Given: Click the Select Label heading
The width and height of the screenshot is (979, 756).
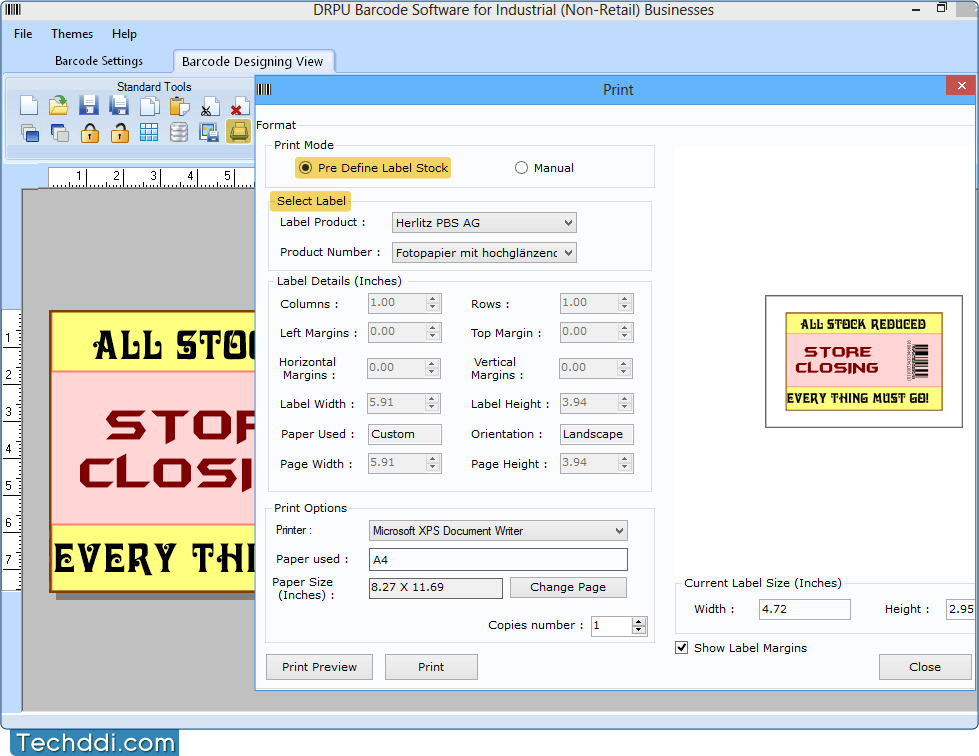Looking at the screenshot, I should (311, 201).
